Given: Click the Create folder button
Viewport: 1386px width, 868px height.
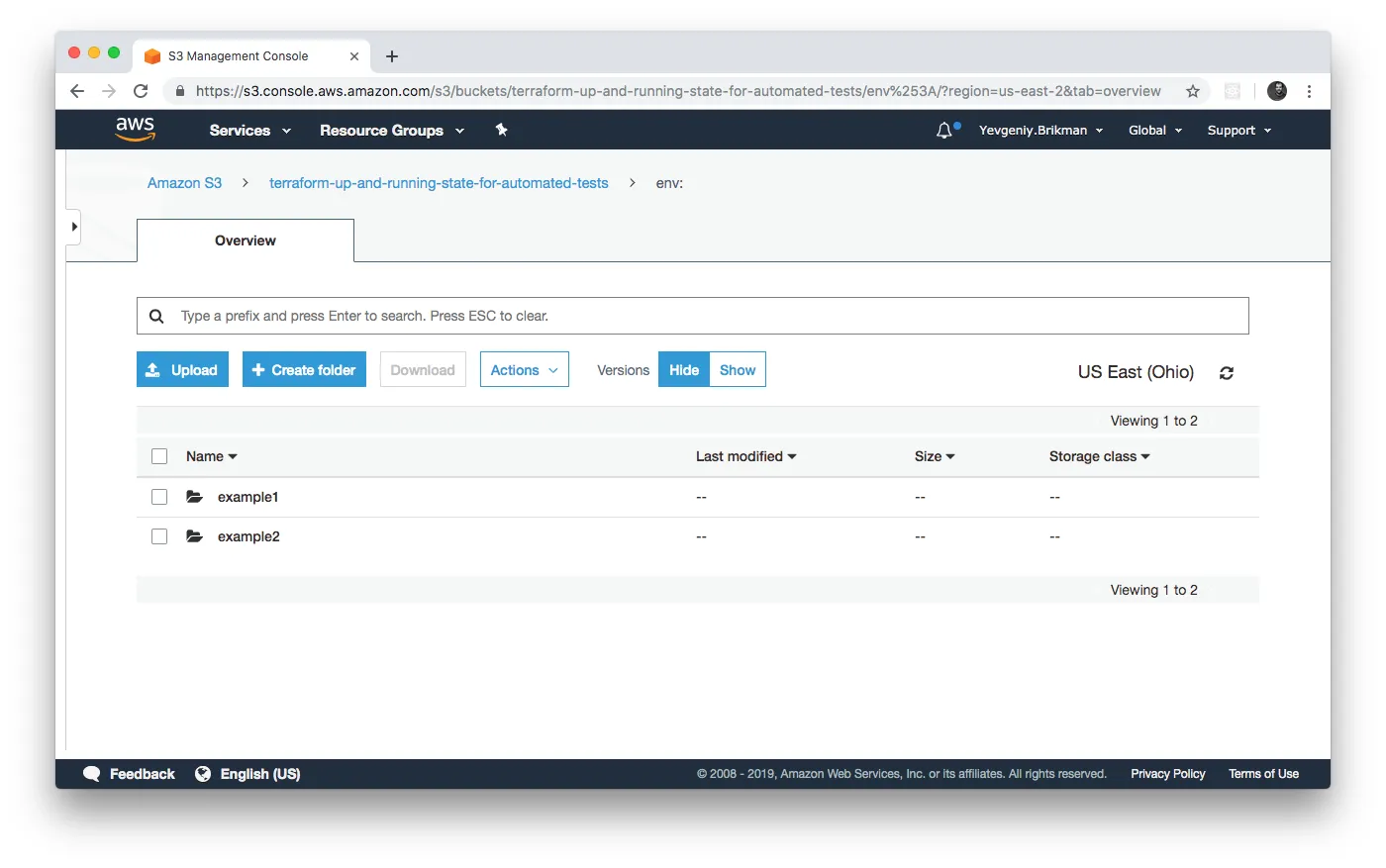Looking at the screenshot, I should [304, 370].
